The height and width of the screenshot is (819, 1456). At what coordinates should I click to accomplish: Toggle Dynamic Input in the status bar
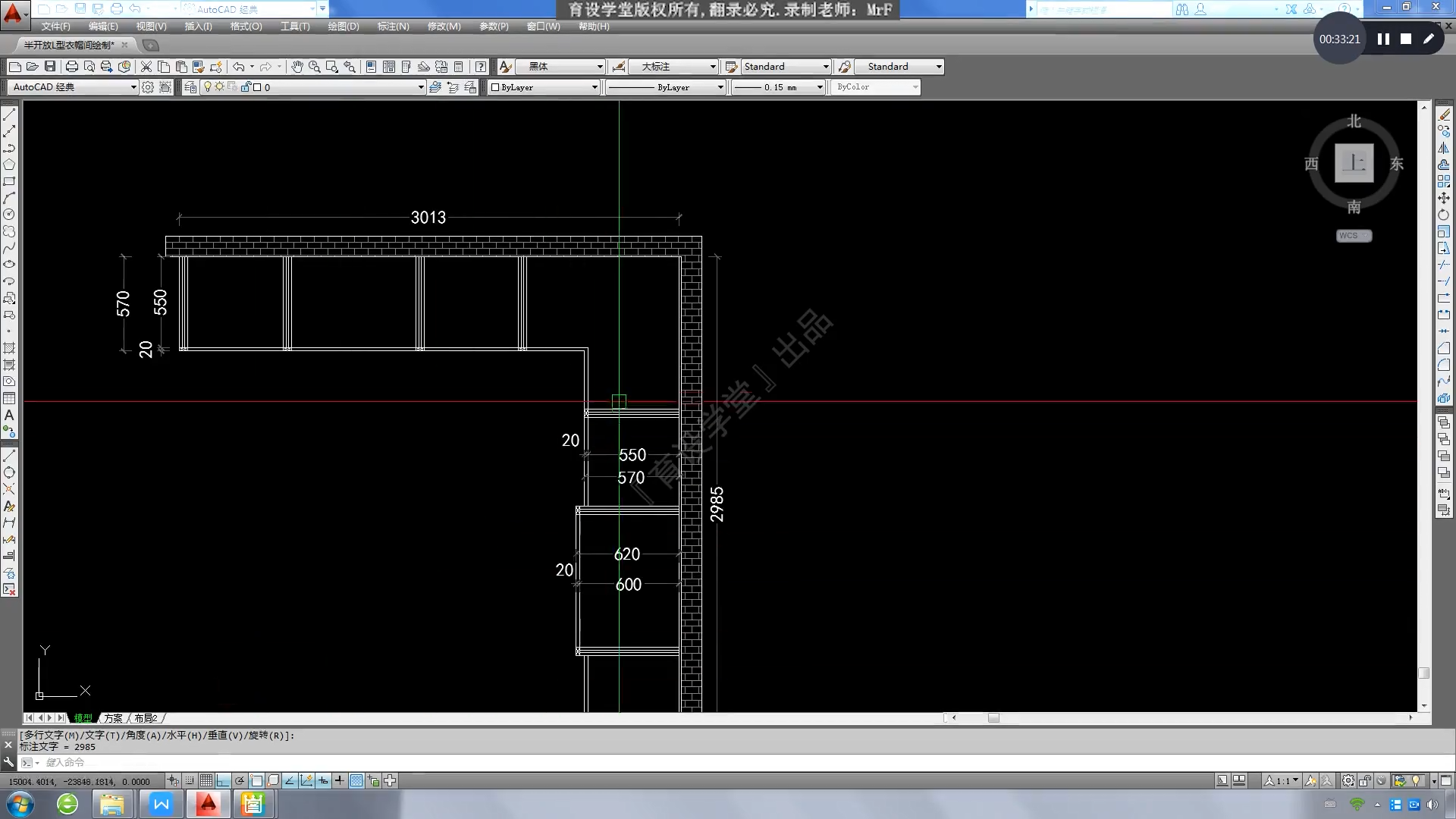click(323, 780)
